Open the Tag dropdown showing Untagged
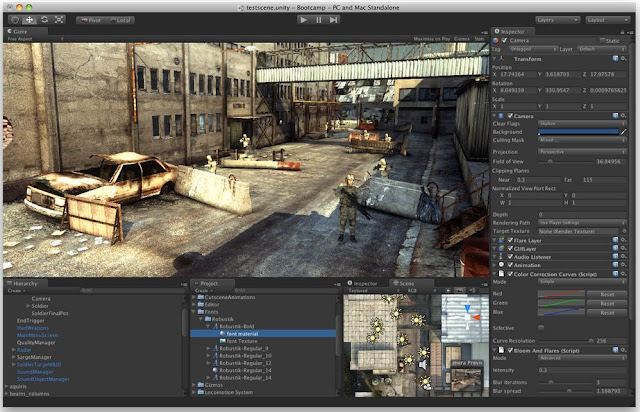Screen dimensions: 640x412 tap(532, 49)
